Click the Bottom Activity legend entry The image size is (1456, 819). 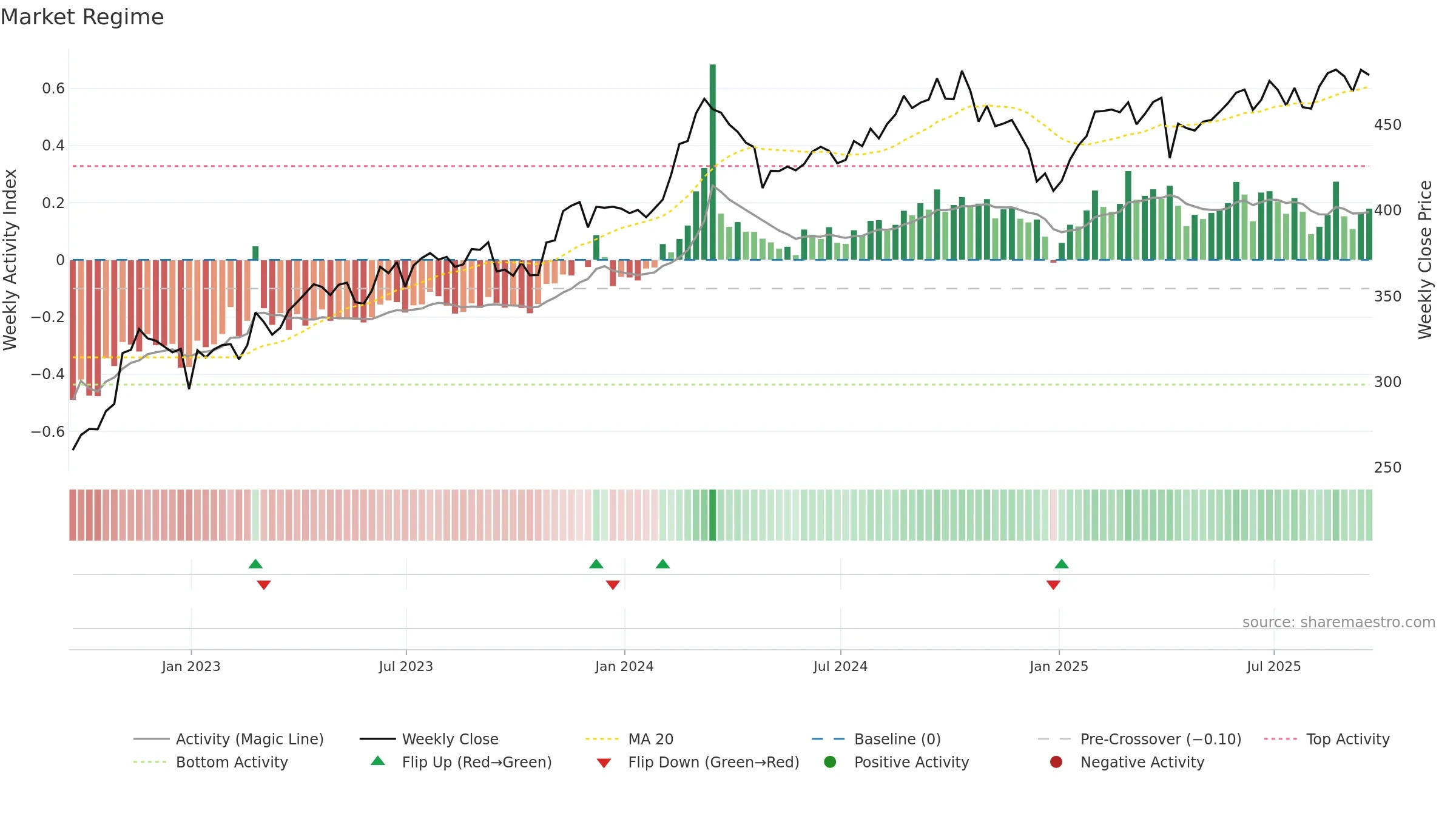tap(211, 762)
